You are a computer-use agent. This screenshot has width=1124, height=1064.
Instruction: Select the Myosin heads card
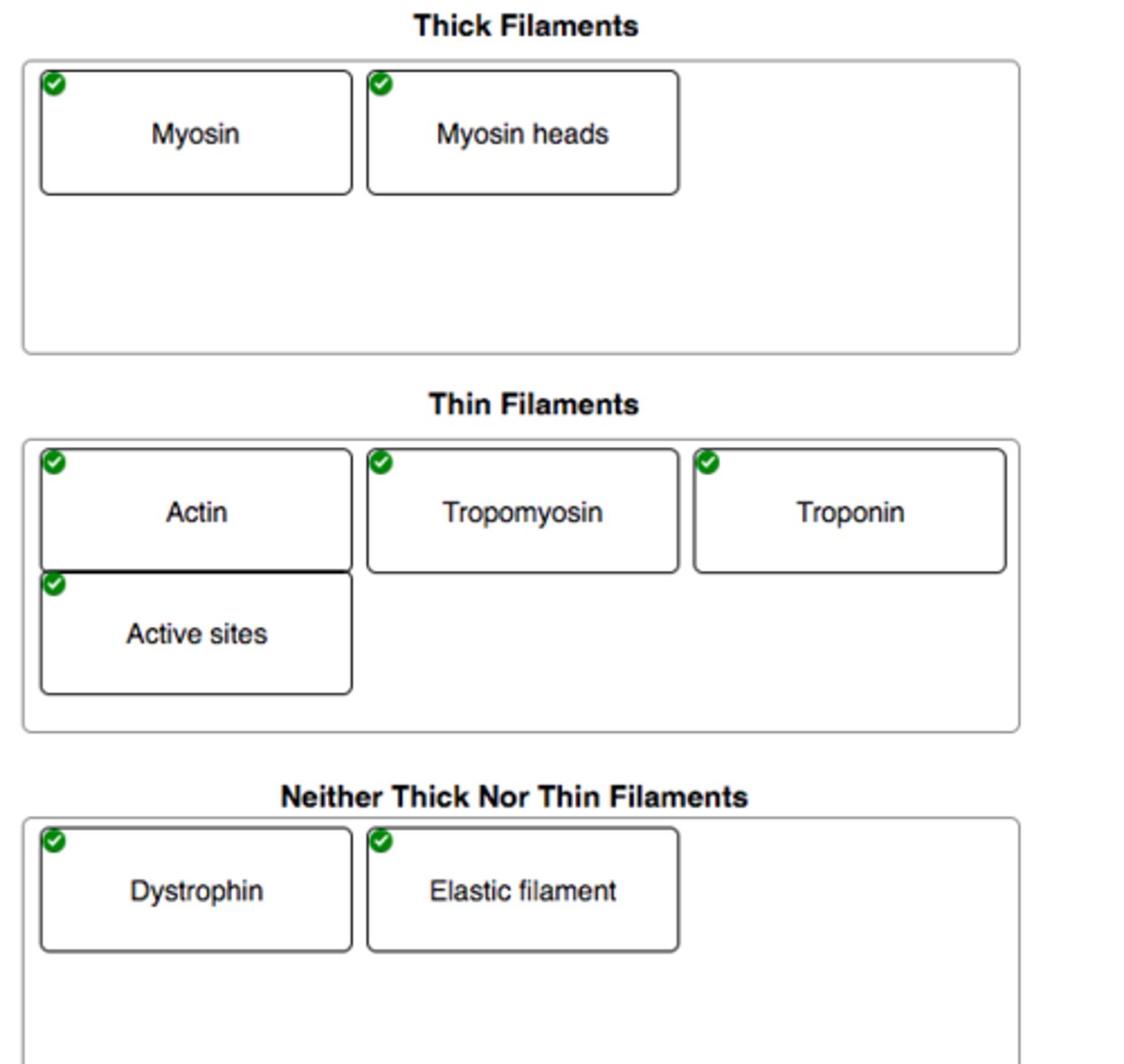tap(522, 134)
